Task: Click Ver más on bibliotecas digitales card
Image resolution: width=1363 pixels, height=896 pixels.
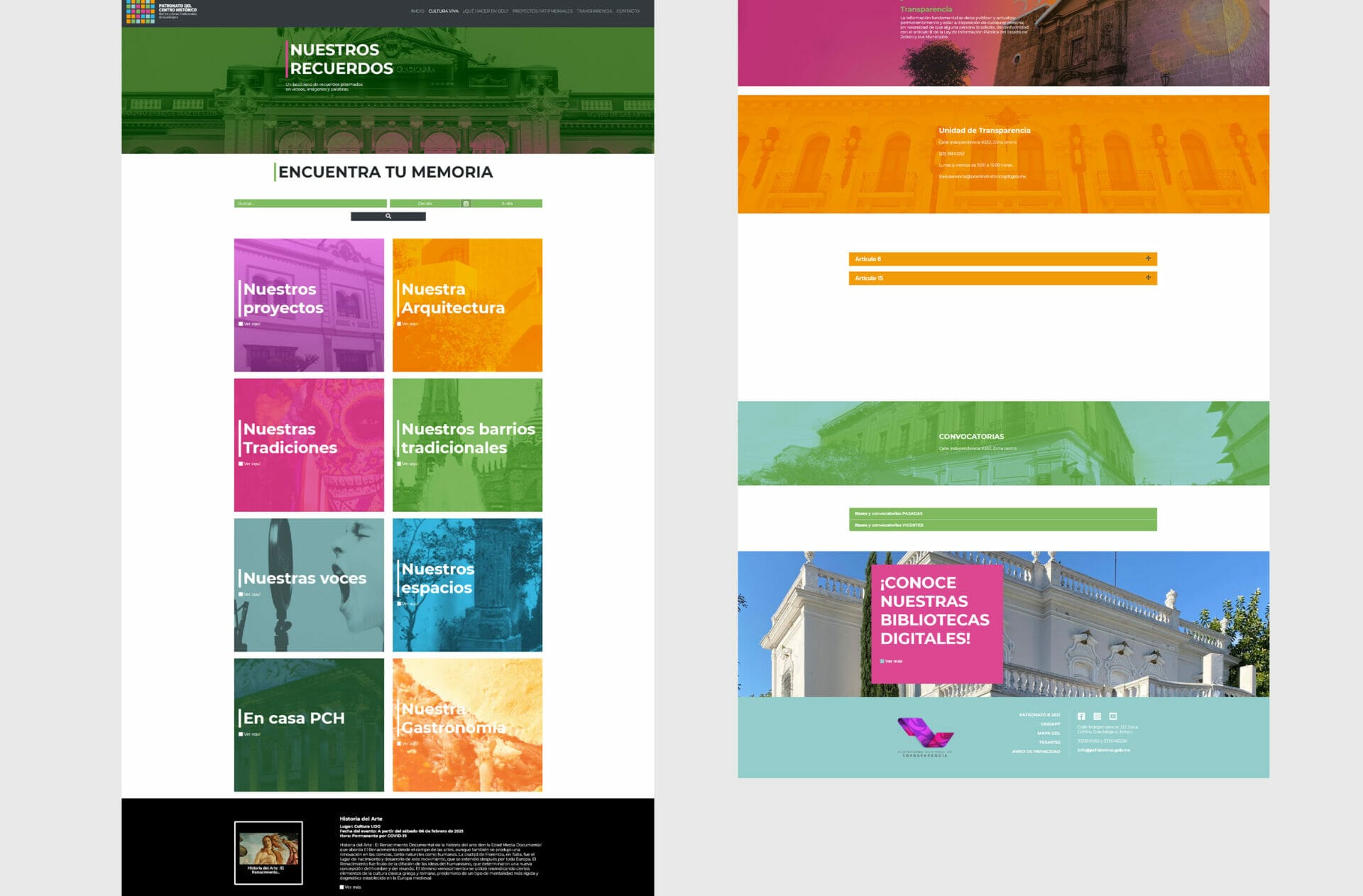Action: click(x=892, y=661)
